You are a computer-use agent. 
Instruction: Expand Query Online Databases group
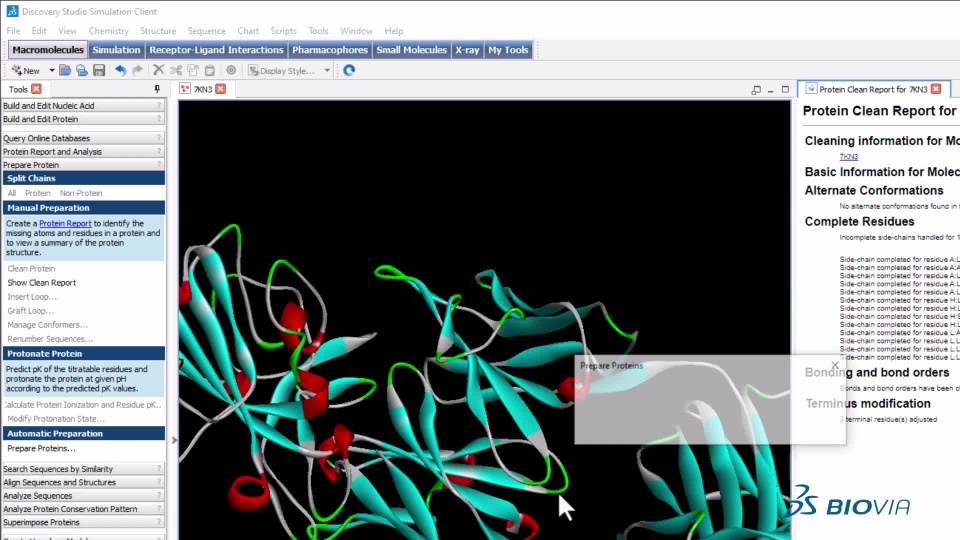(x=83, y=138)
